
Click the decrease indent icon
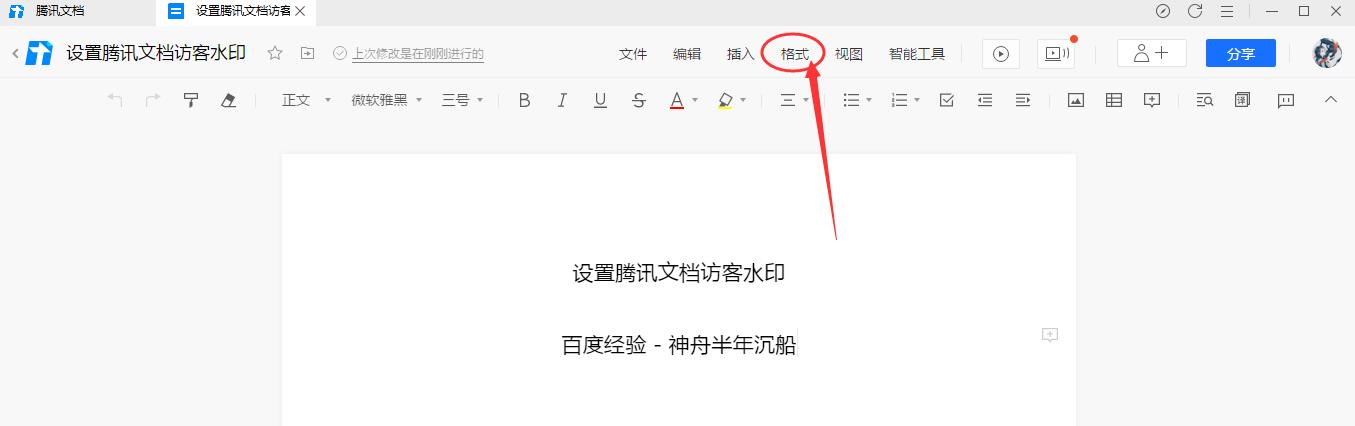[985, 100]
